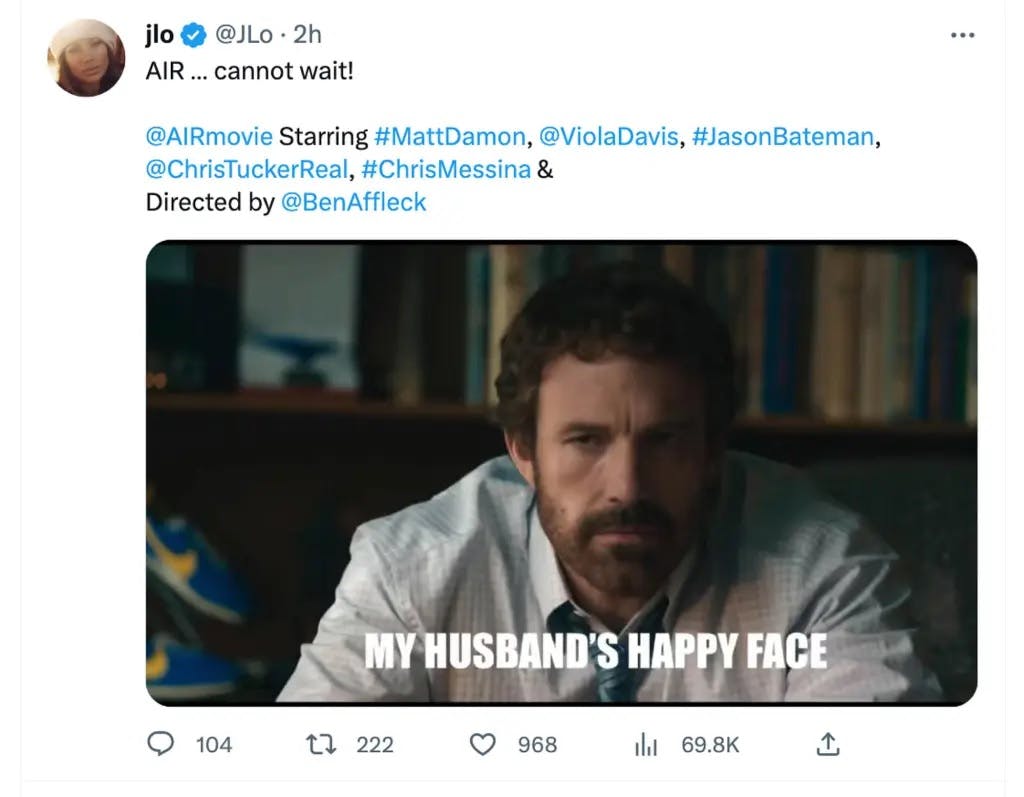Click the @JLo handle
Screen dimensions: 1024x797
[x=243, y=35]
